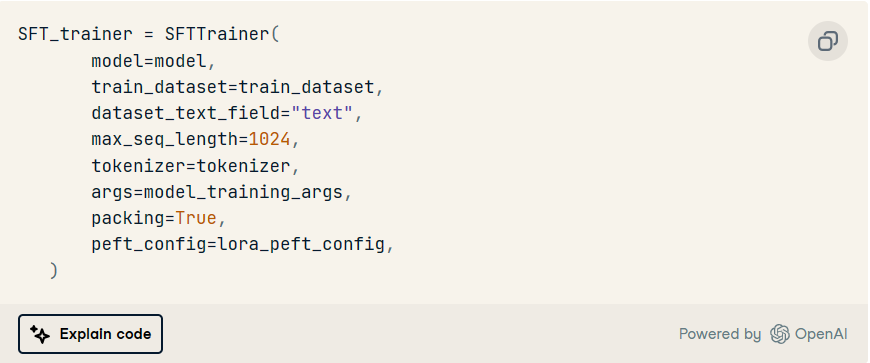
Task: Follow the OpenAI text link
Action: 821,334
